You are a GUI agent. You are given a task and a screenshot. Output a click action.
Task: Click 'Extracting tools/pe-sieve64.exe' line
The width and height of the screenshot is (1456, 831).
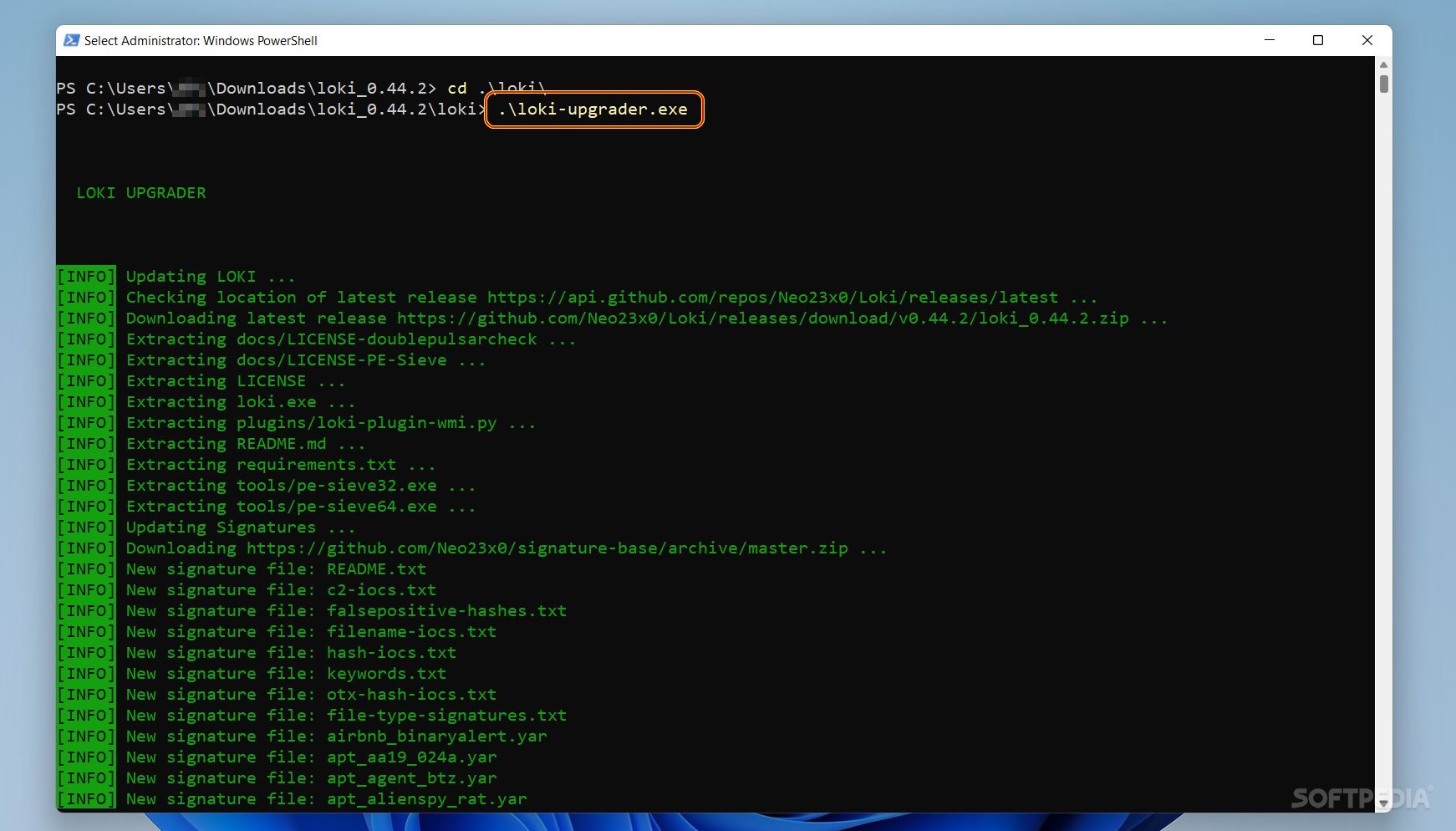[301, 507]
